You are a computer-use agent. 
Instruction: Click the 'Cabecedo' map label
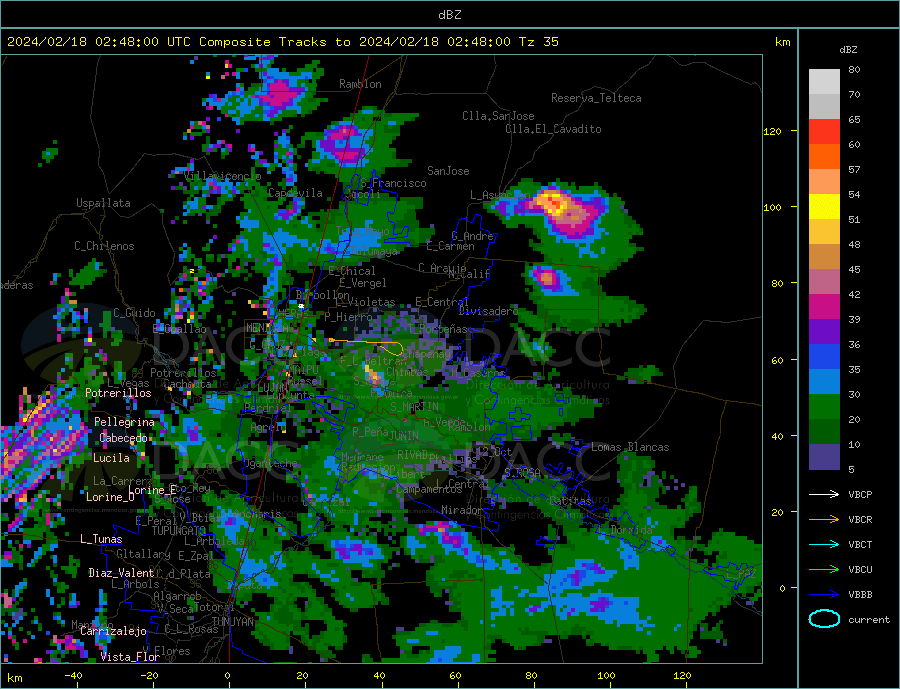tap(123, 438)
